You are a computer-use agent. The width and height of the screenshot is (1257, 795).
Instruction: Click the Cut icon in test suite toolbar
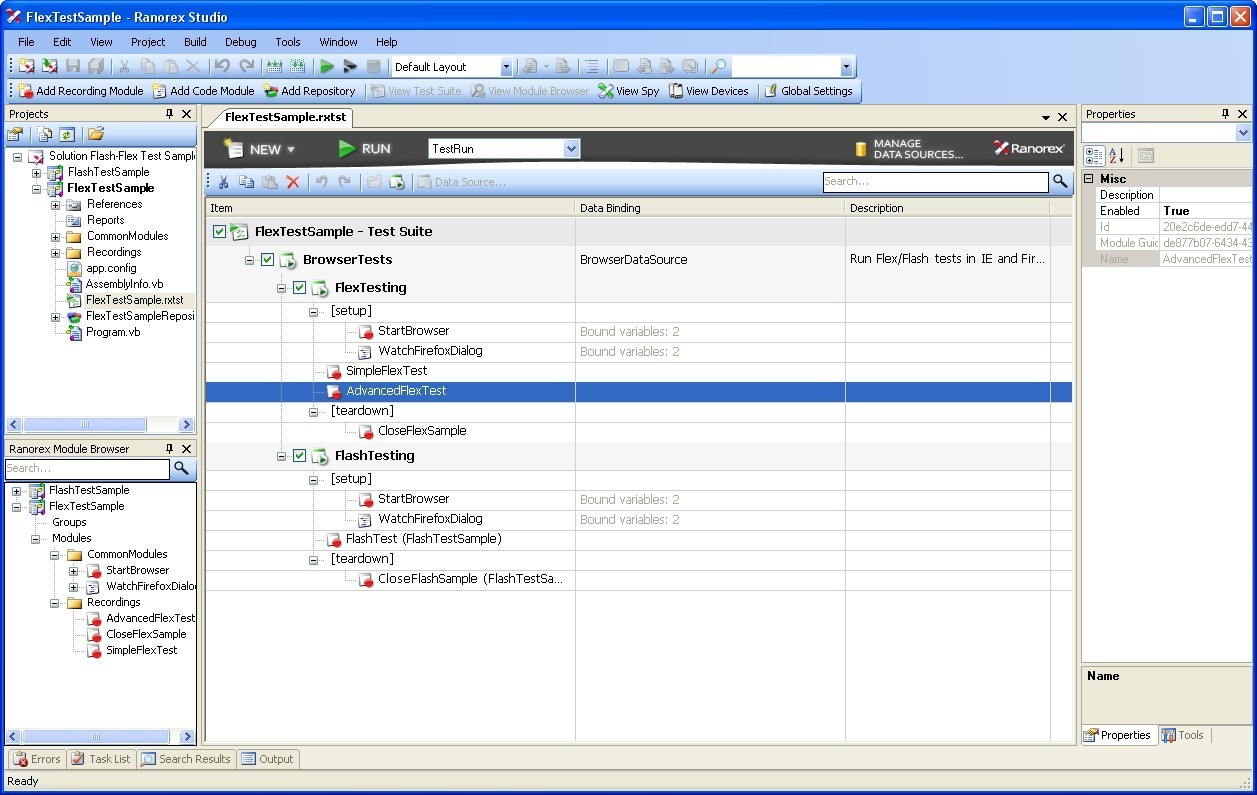point(222,181)
